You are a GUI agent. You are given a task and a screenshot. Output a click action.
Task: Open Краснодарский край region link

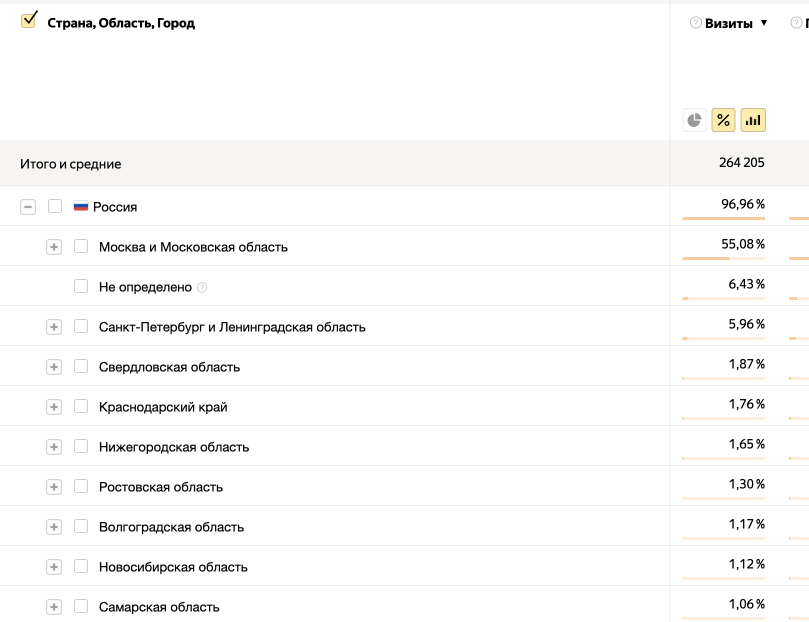click(163, 407)
